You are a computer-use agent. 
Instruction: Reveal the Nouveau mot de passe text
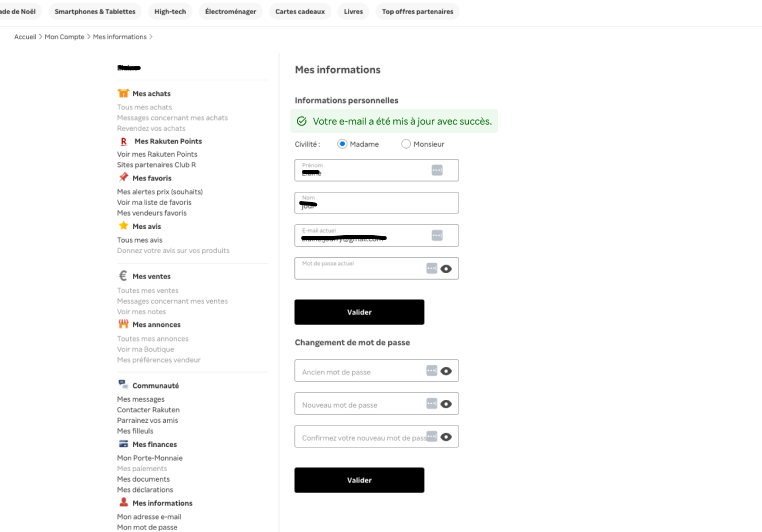446,404
